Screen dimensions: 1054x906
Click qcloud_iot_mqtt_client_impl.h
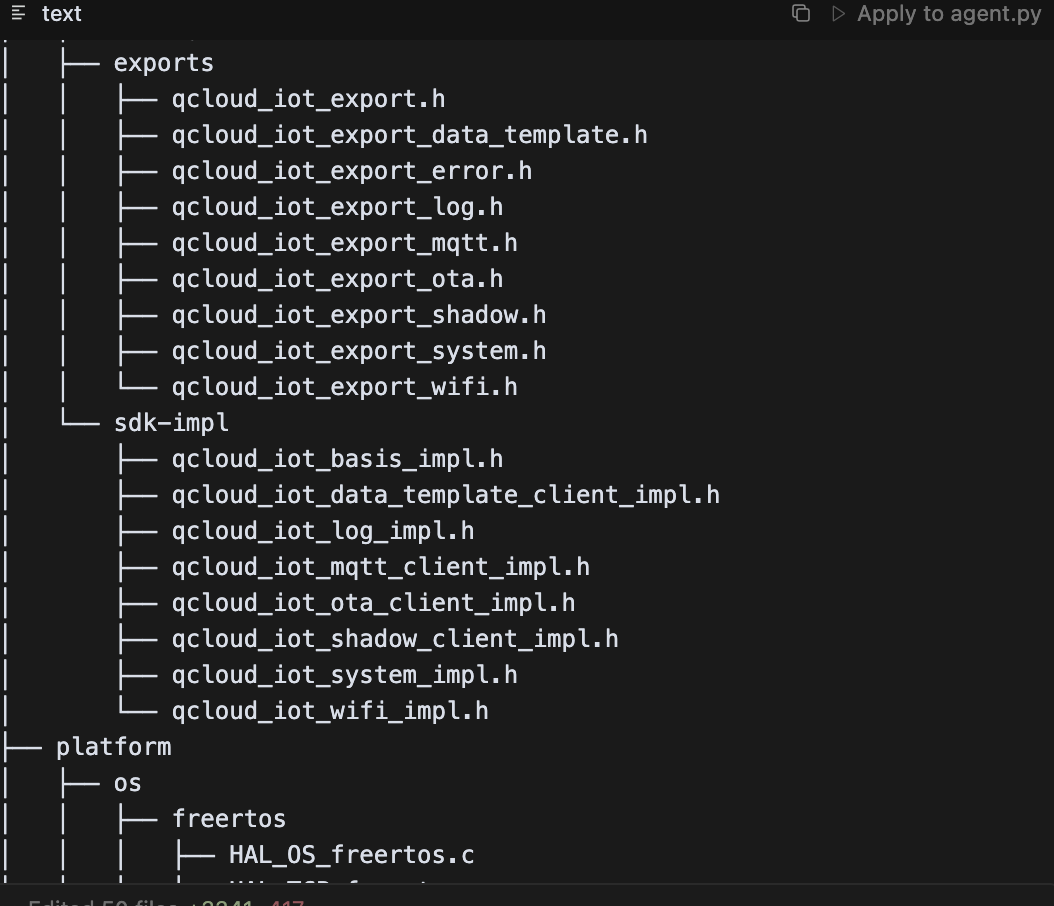[381, 566]
